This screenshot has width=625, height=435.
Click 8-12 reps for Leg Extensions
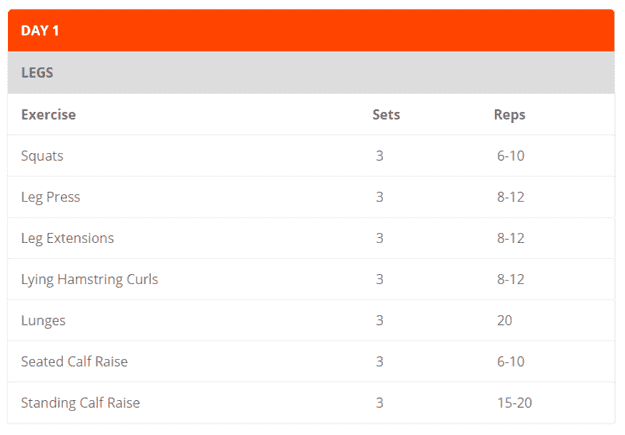510,238
